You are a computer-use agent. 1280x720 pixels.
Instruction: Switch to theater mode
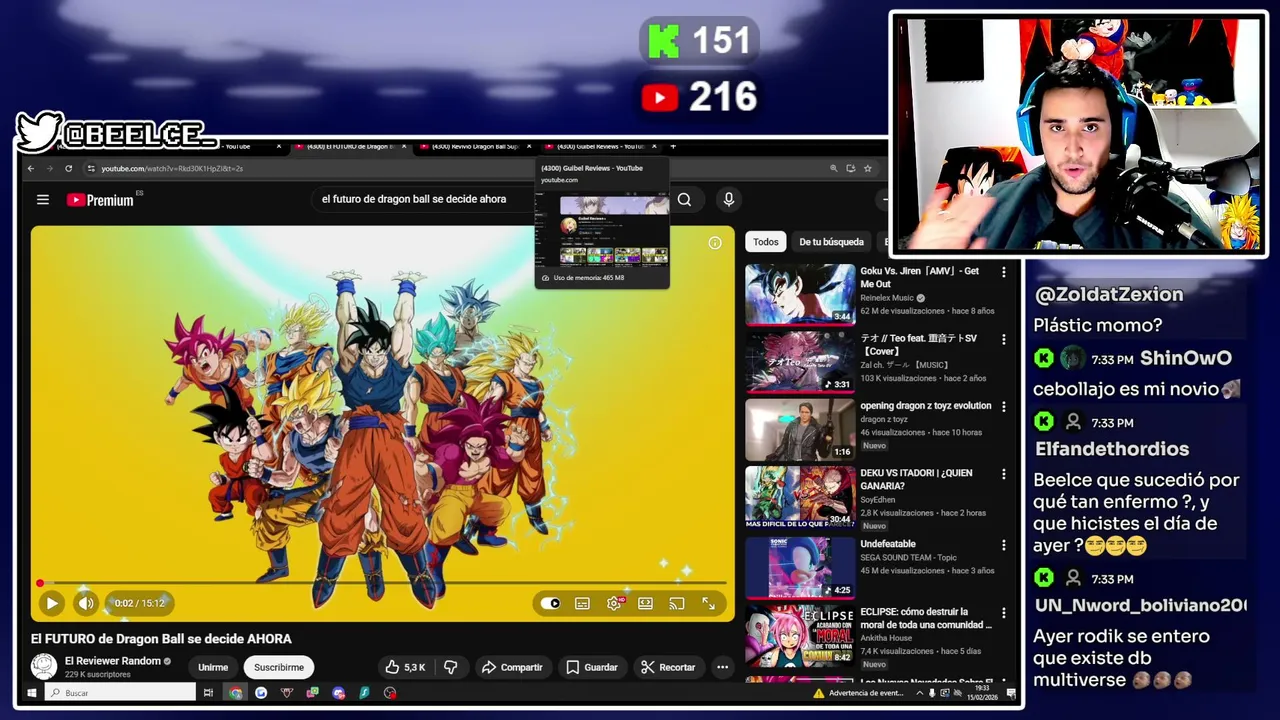click(x=645, y=603)
